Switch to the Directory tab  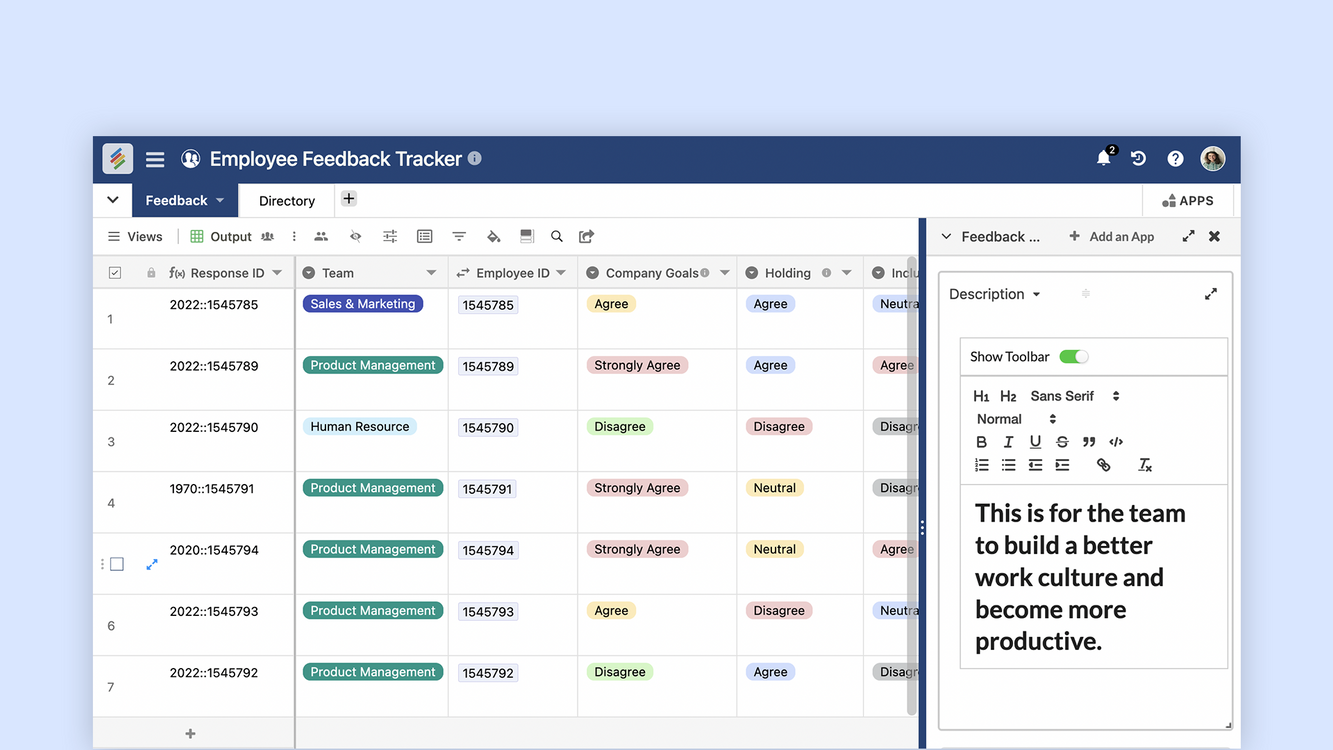click(x=287, y=201)
